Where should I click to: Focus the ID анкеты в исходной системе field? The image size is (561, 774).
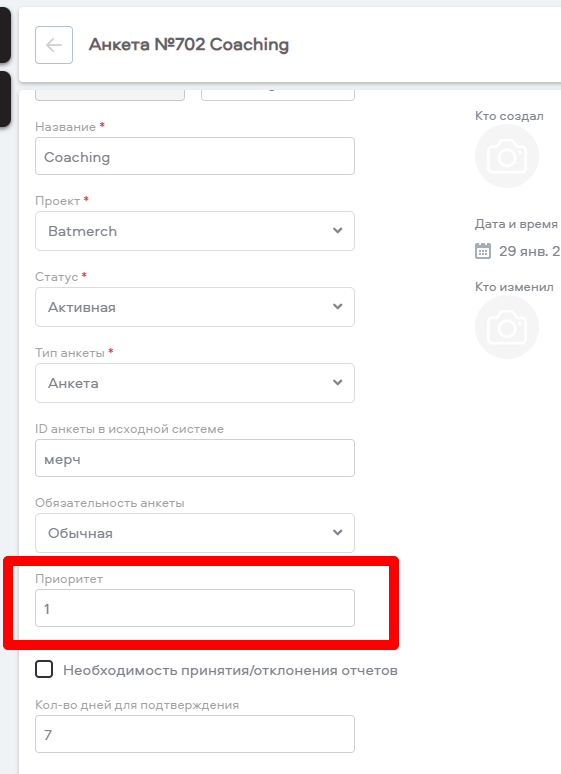coord(195,458)
